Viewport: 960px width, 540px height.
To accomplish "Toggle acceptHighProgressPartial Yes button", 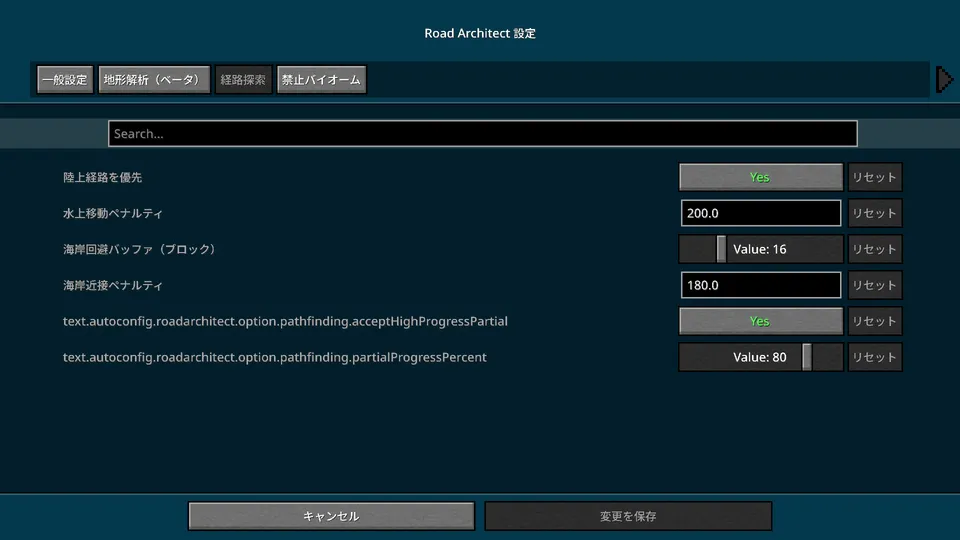I will (x=760, y=321).
